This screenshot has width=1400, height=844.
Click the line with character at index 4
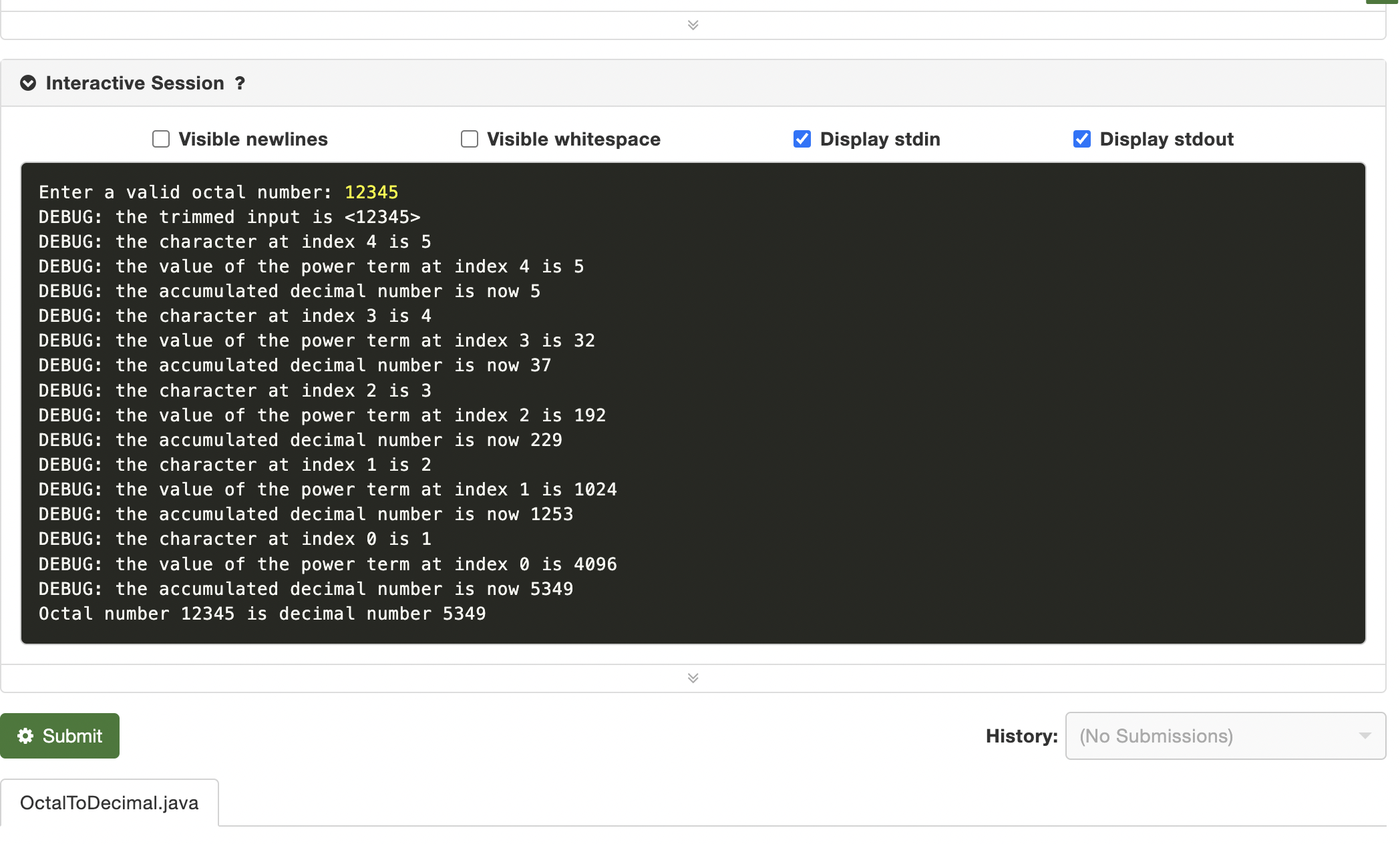pos(235,242)
